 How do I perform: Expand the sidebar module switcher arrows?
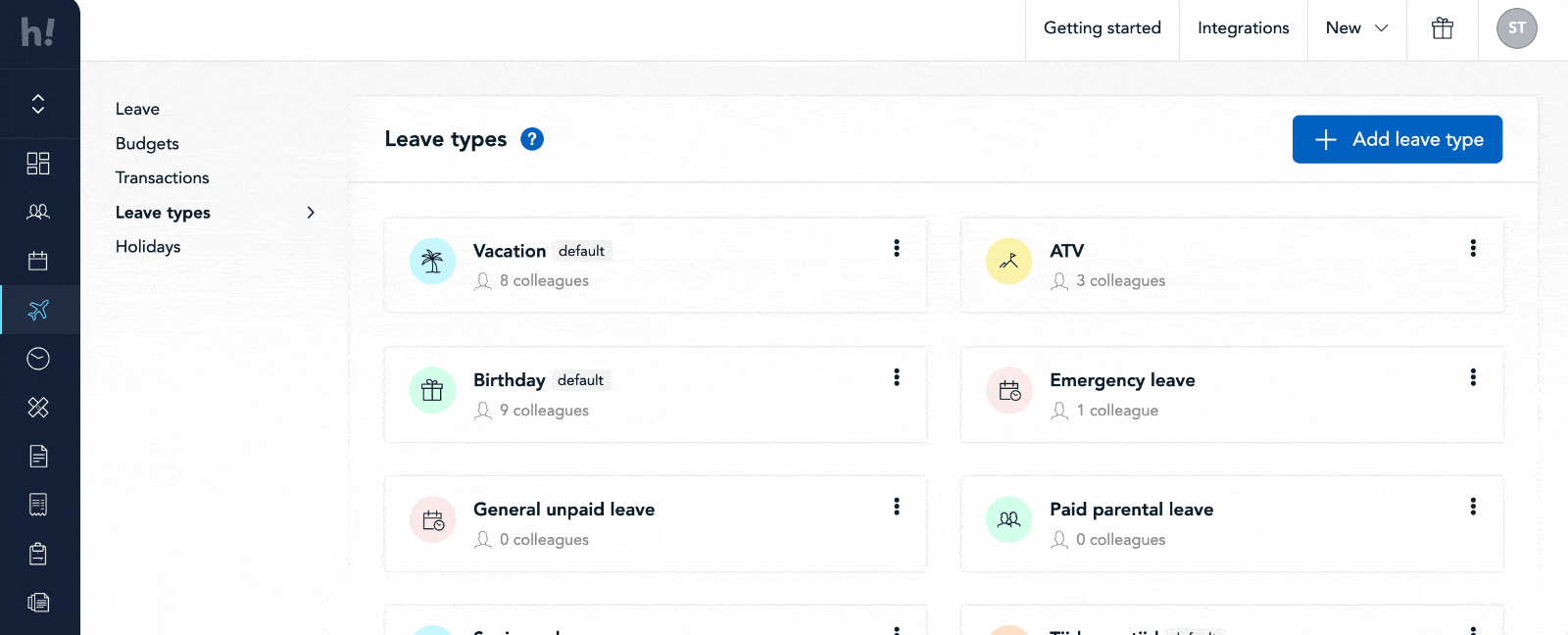click(38, 104)
